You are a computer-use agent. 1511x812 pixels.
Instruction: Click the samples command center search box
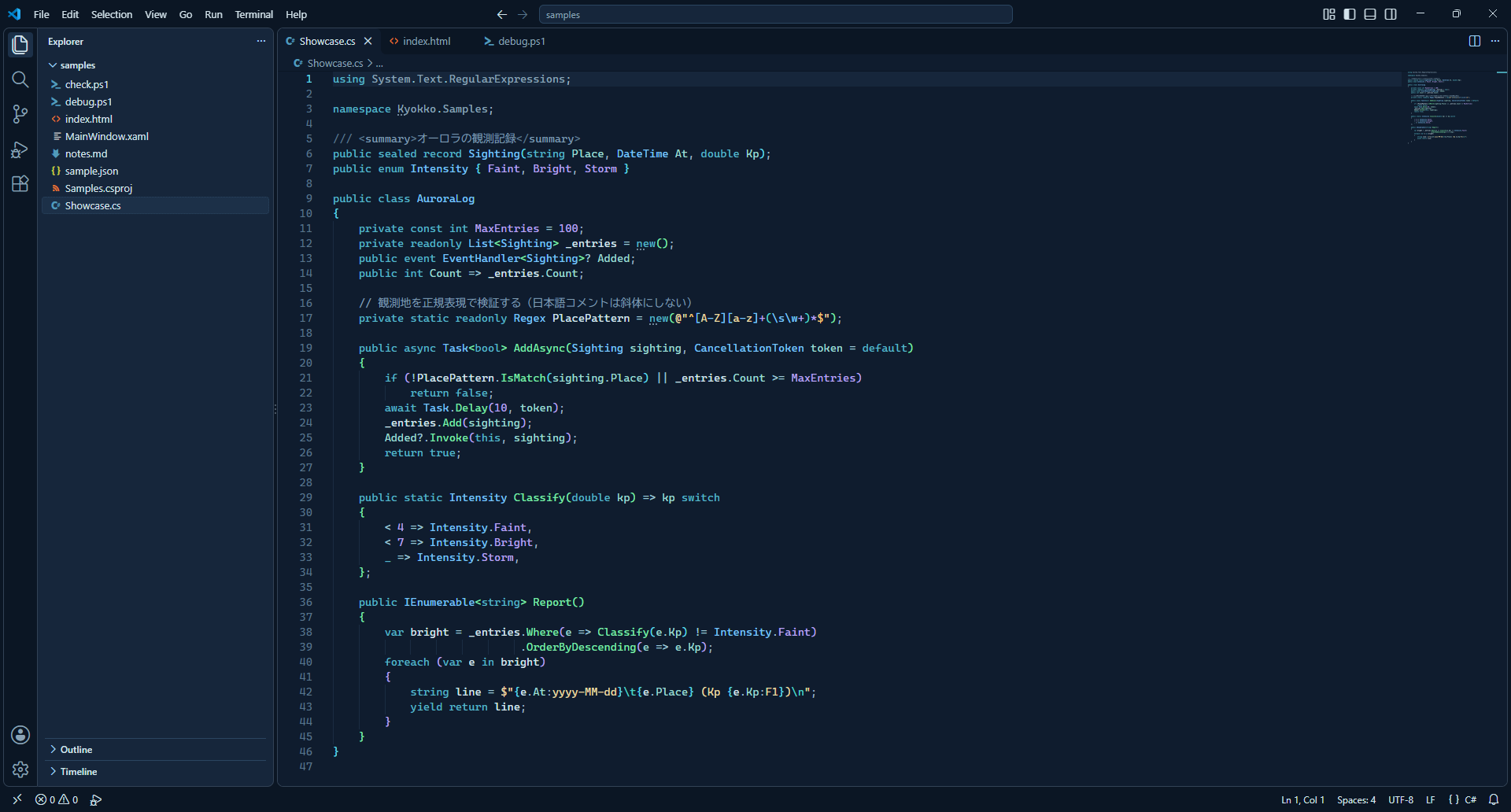(x=775, y=14)
